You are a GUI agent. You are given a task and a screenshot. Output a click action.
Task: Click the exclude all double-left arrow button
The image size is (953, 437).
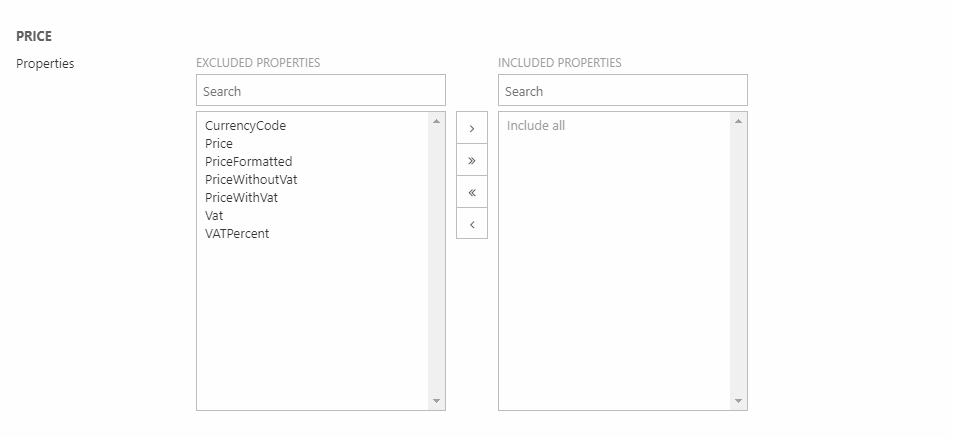pyautogui.click(x=471, y=192)
